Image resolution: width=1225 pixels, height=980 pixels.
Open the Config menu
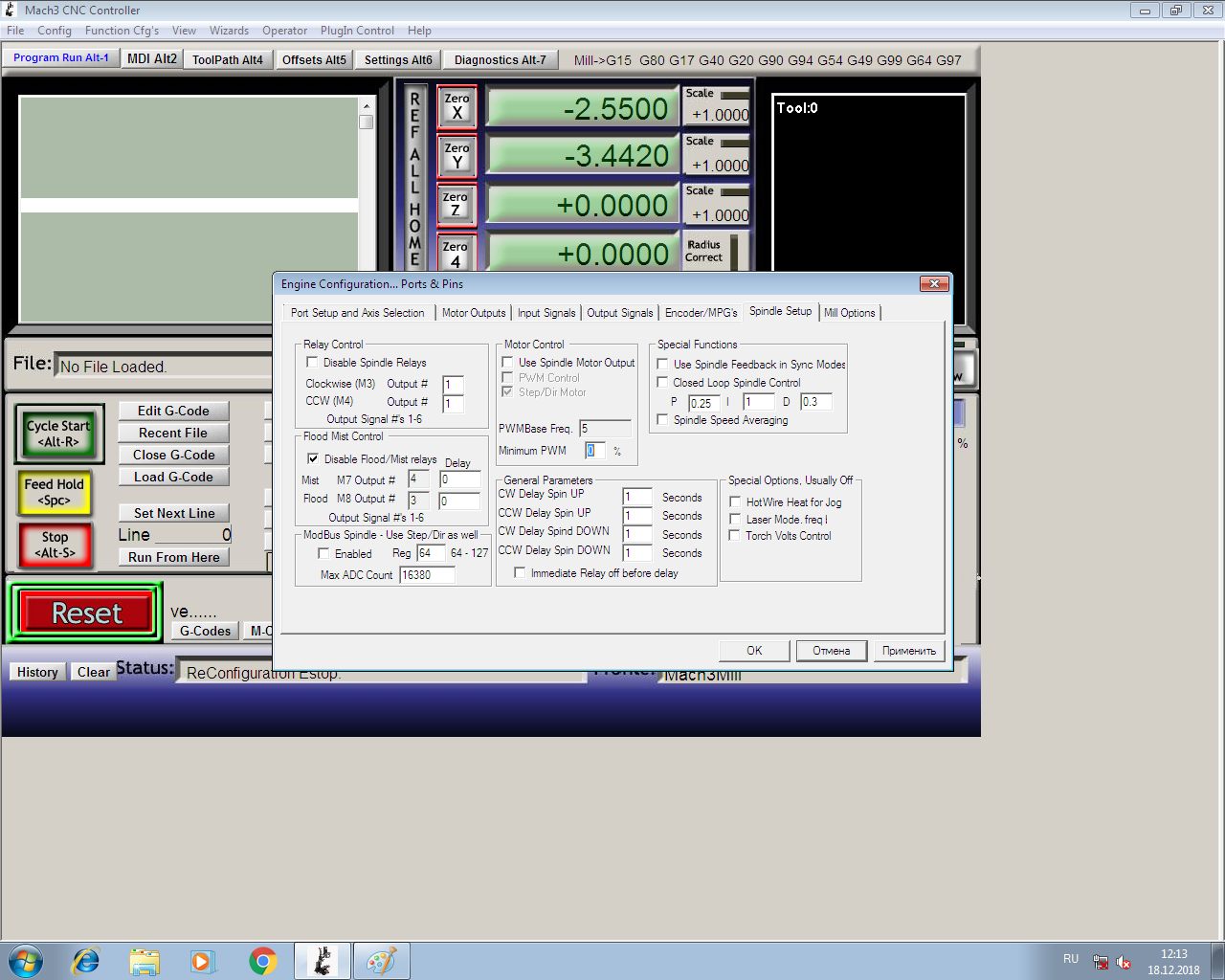click(55, 31)
